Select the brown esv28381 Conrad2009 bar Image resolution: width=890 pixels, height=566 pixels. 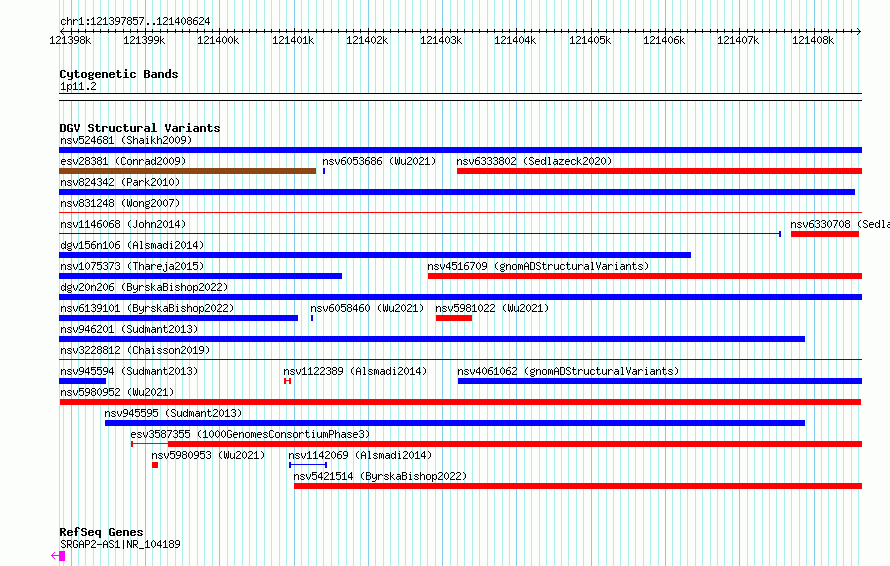coord(187,171)
